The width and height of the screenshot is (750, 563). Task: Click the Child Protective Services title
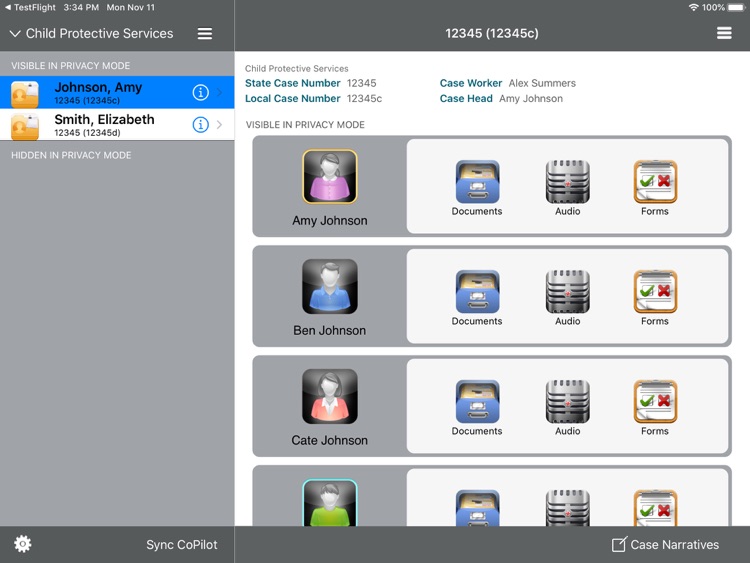click(x=99, y=33)
